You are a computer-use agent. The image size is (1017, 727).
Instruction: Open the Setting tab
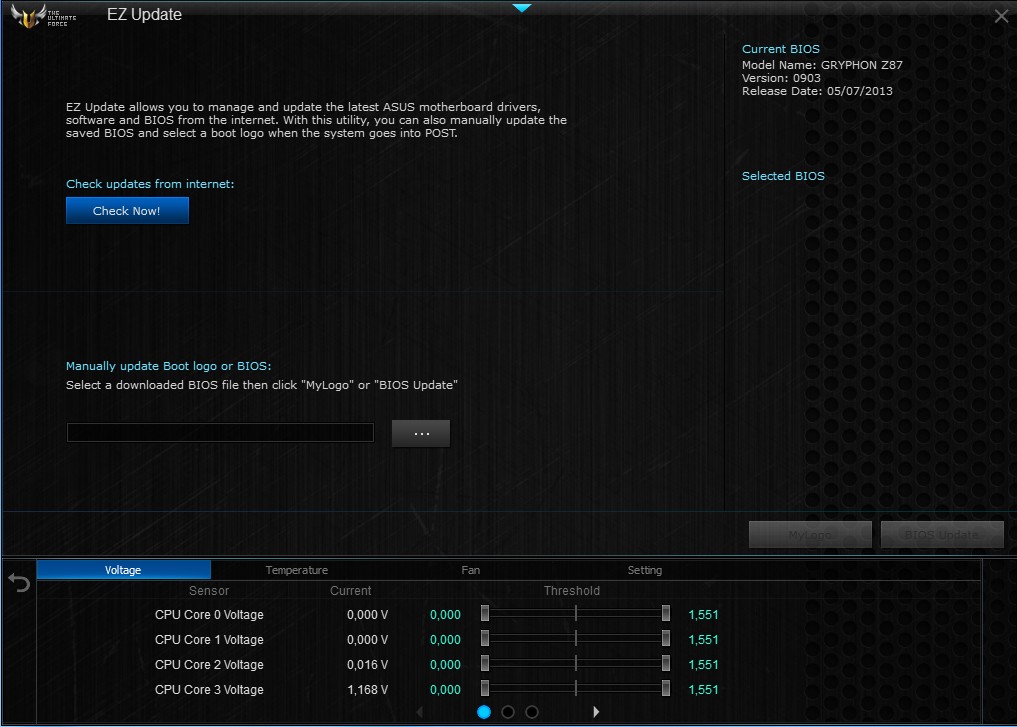645,570
